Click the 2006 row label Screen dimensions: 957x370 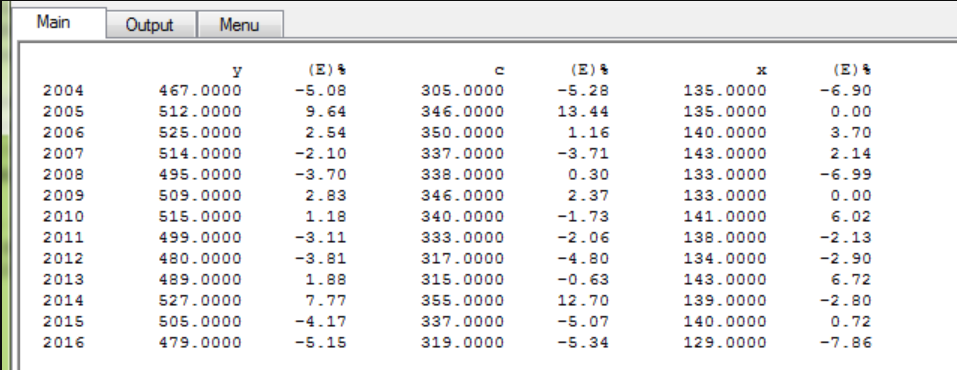click(63, 132)
